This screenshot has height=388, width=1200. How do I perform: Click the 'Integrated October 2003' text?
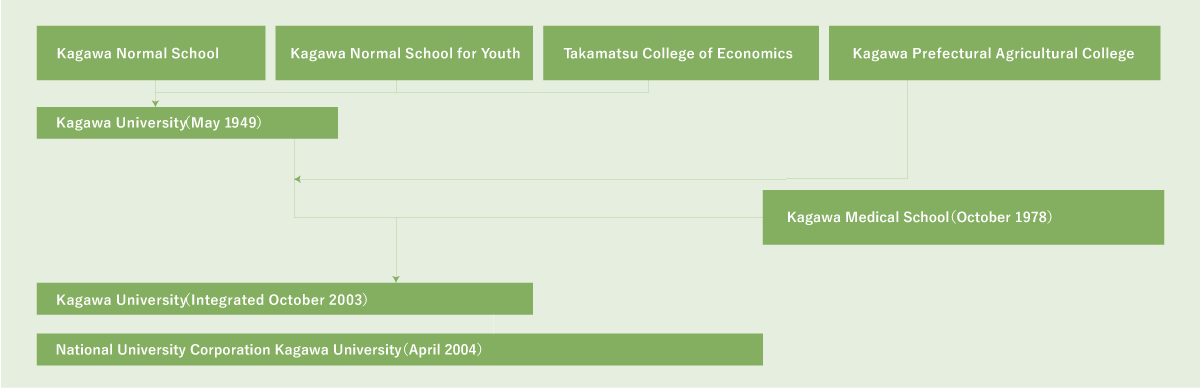pyautogui.click(x=279, y=299)
